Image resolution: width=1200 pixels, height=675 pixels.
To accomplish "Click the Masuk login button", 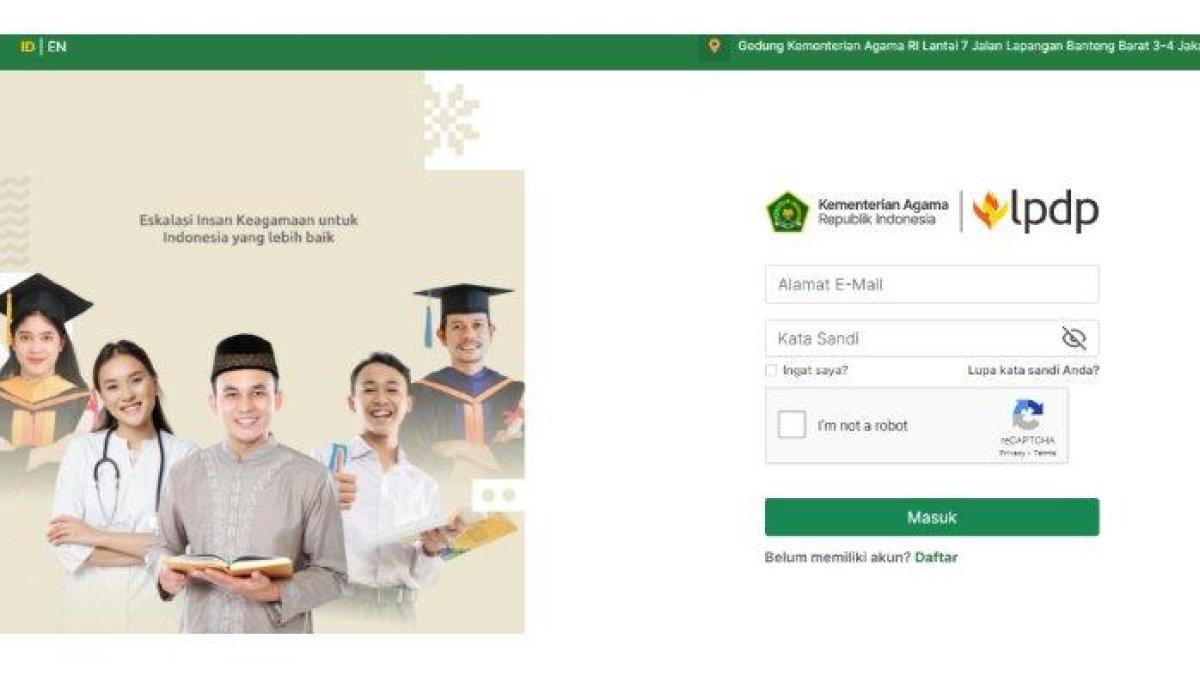I will pos(932,517).
